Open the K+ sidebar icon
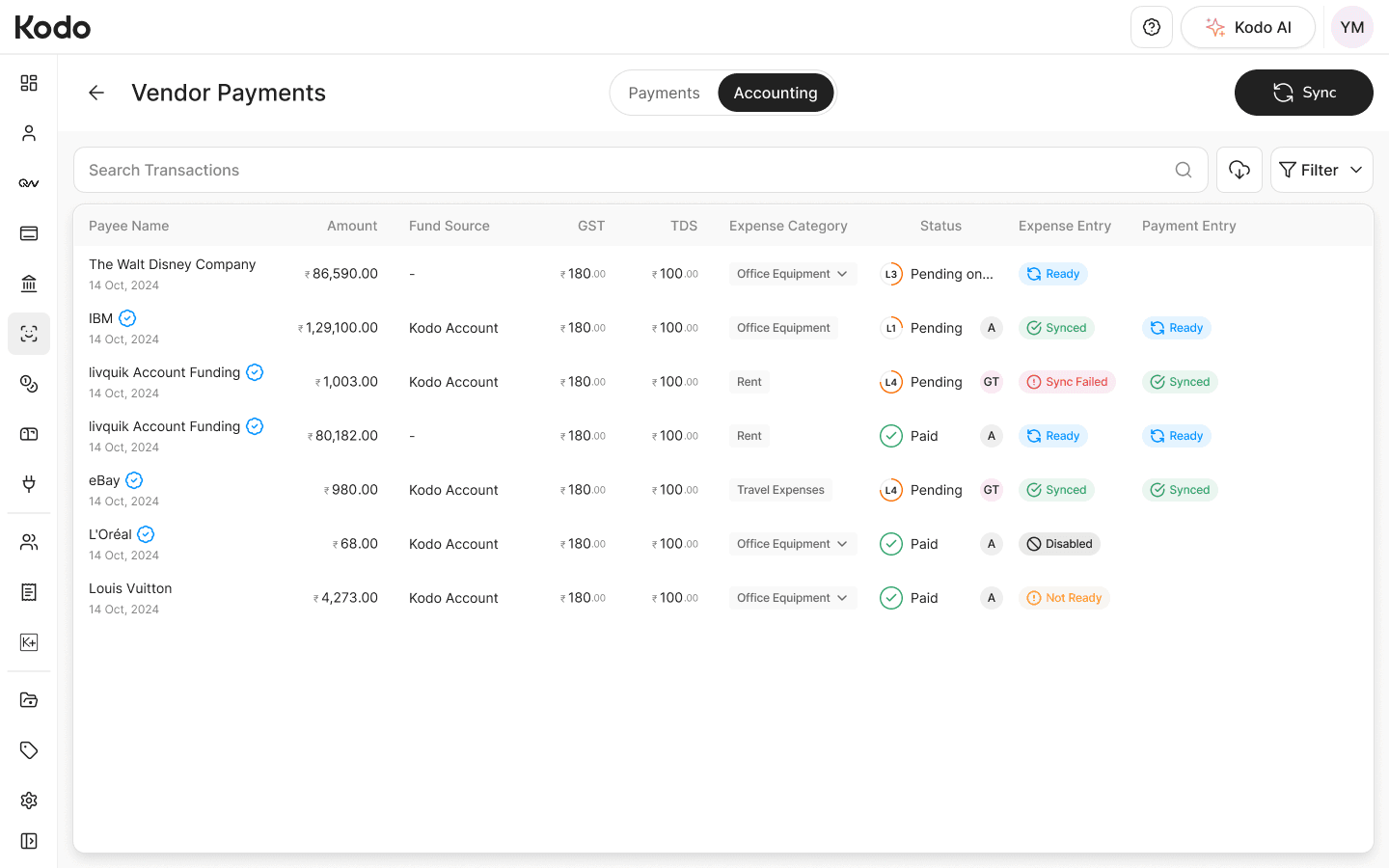The image size is (1389, 868). point(29,642)
